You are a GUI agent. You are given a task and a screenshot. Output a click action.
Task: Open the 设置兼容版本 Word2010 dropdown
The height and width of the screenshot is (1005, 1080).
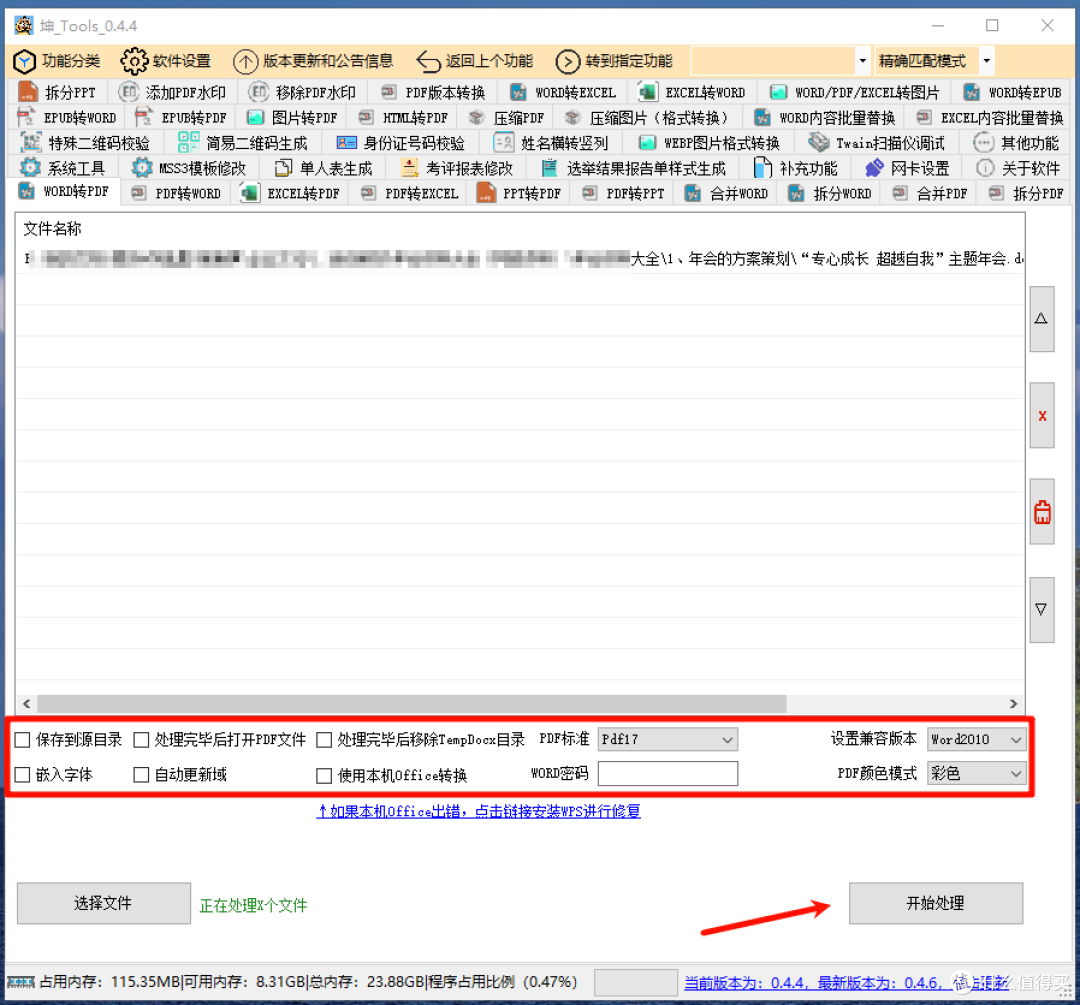976,739
